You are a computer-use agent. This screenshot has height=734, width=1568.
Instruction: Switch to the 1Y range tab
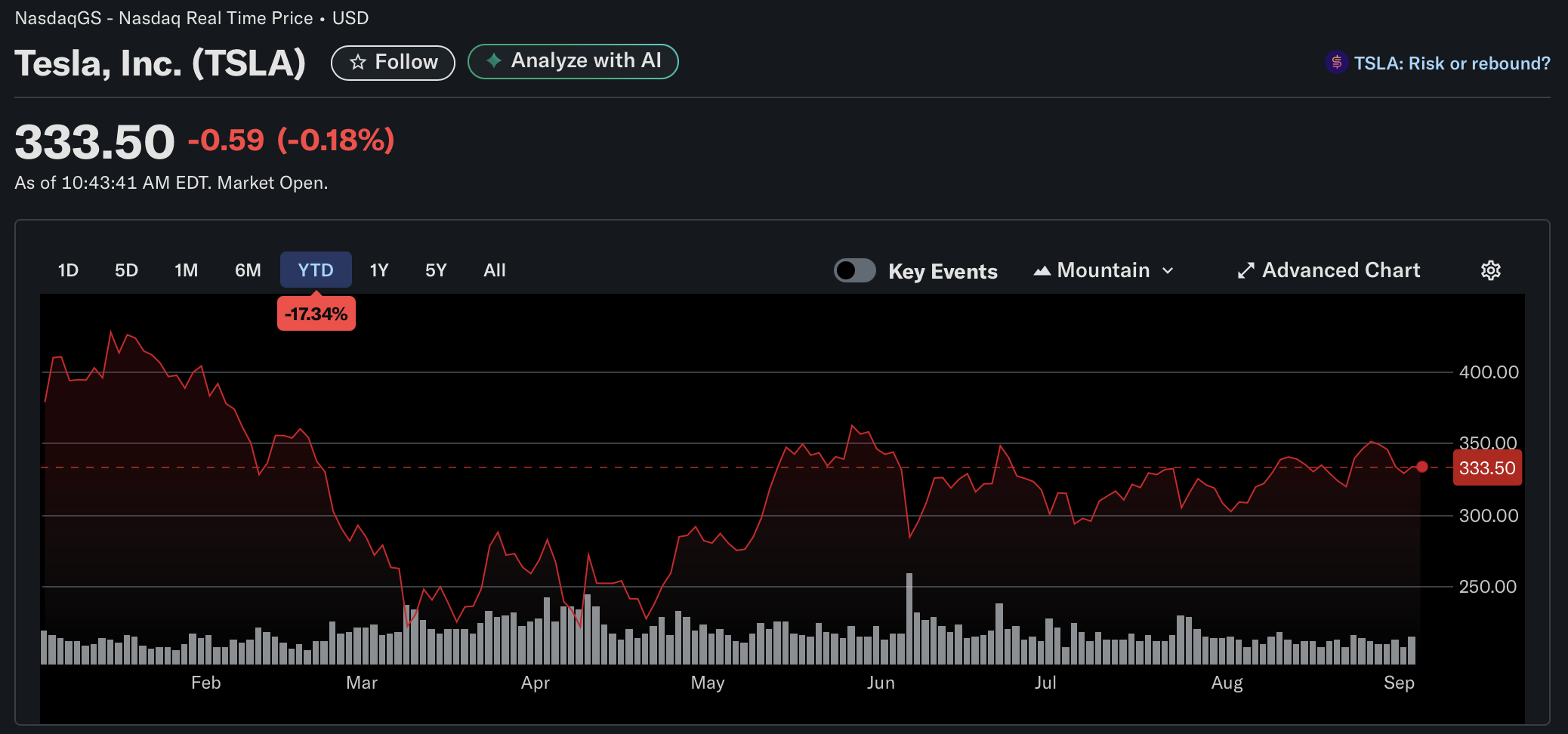(379, 270)
